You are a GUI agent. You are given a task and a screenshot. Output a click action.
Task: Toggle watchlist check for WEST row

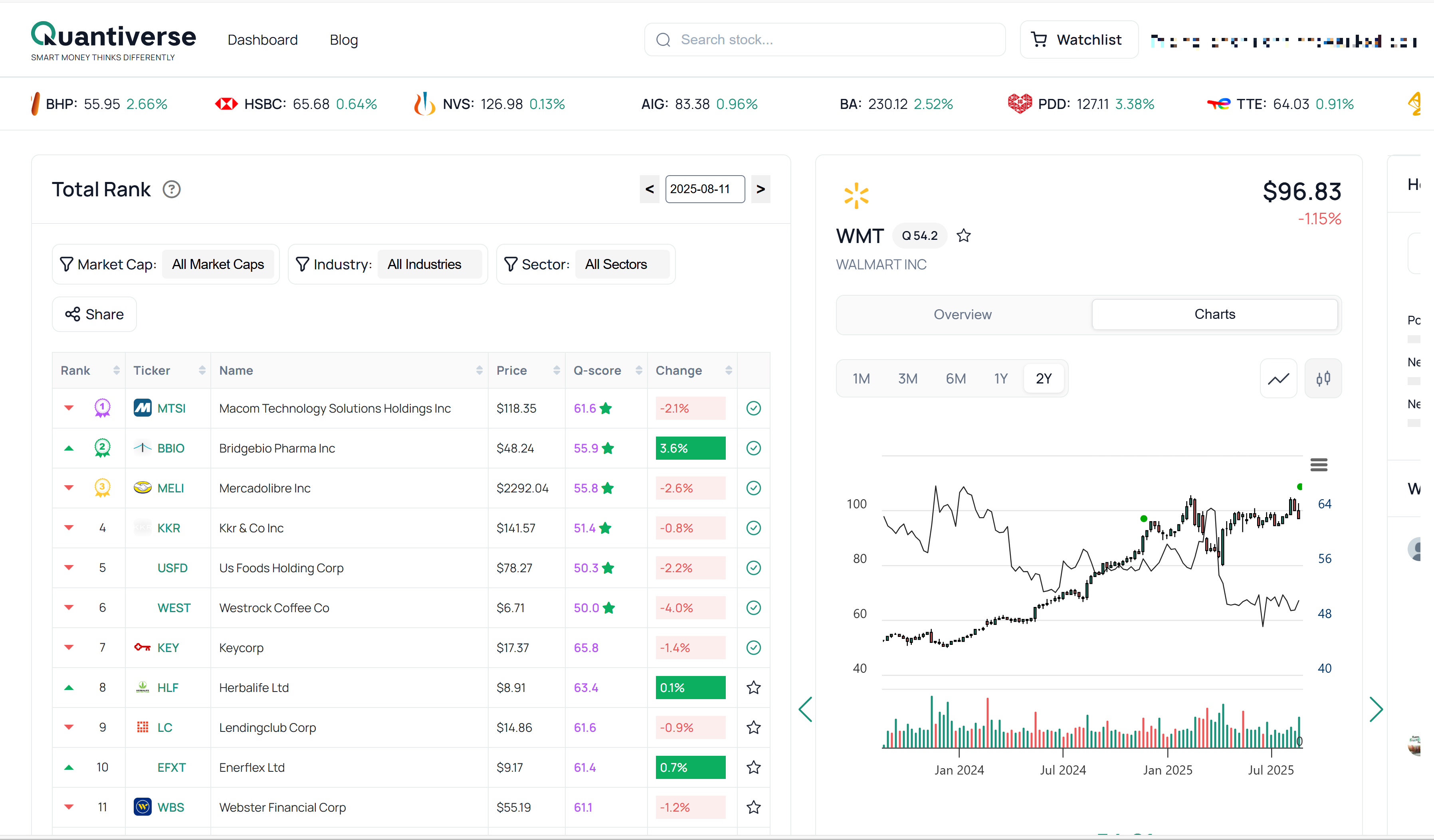point(753,607)
